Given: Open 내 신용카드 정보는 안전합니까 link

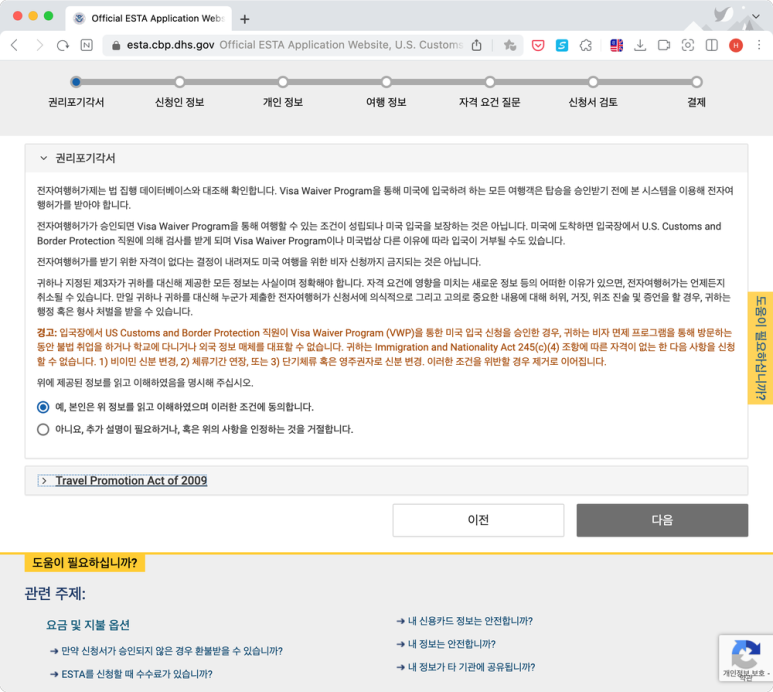Looking at the screenshot, I should point(465,621).
